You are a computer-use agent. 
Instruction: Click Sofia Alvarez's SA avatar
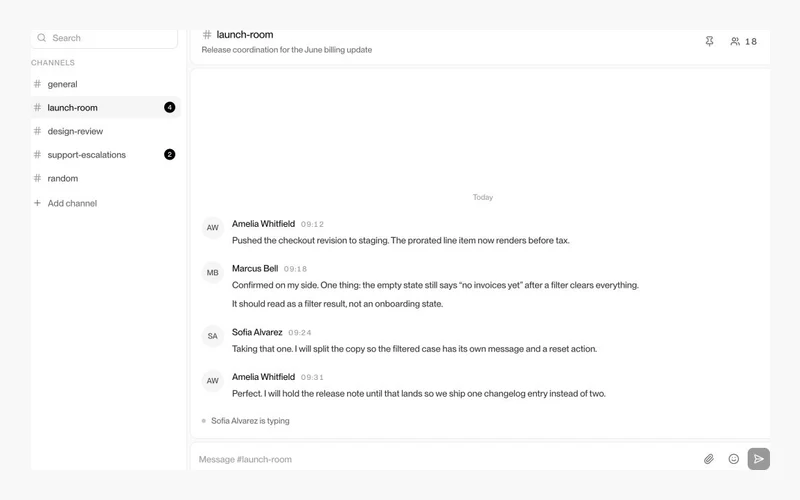(213, 336)
